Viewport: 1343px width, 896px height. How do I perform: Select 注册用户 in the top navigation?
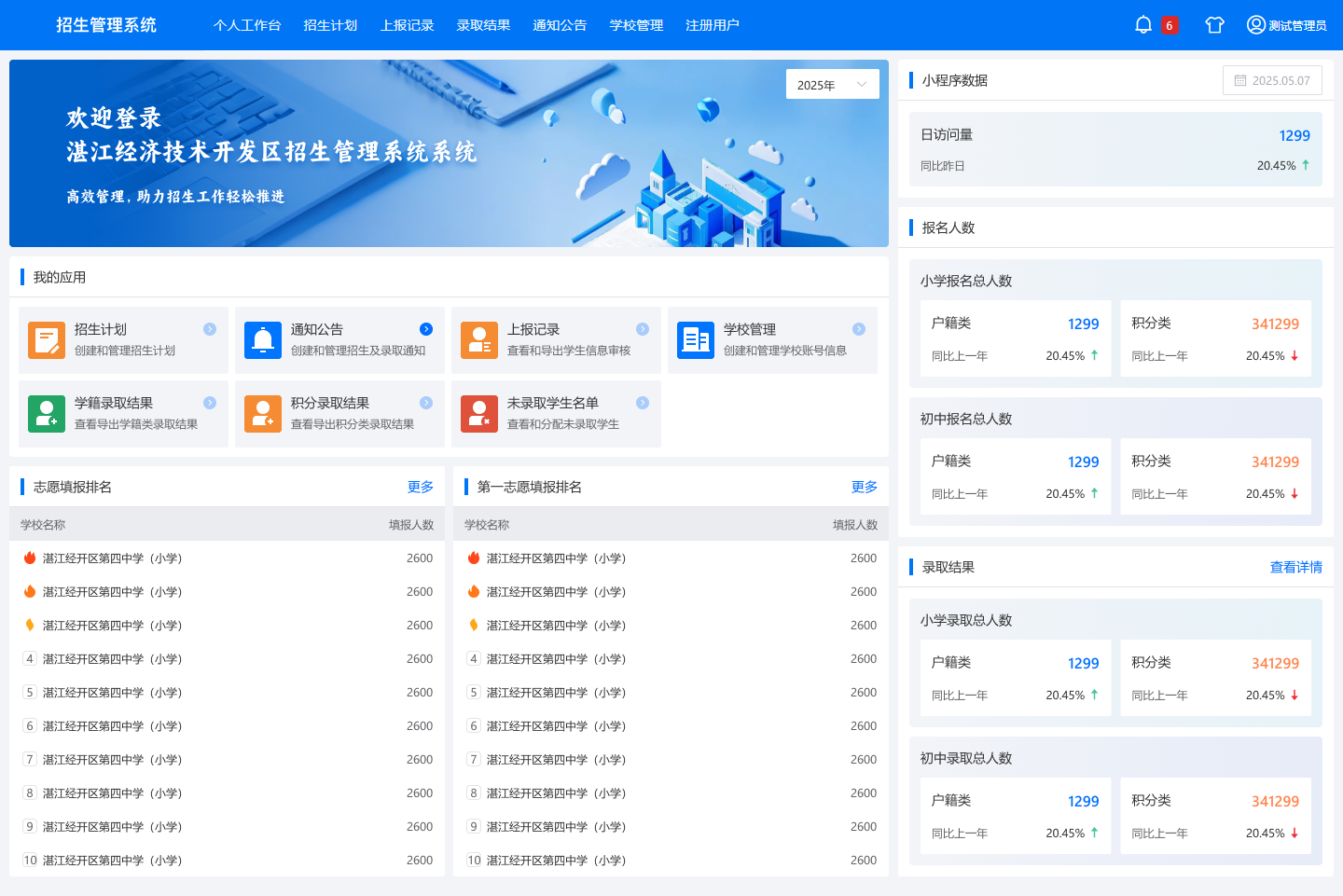[712, 25]
